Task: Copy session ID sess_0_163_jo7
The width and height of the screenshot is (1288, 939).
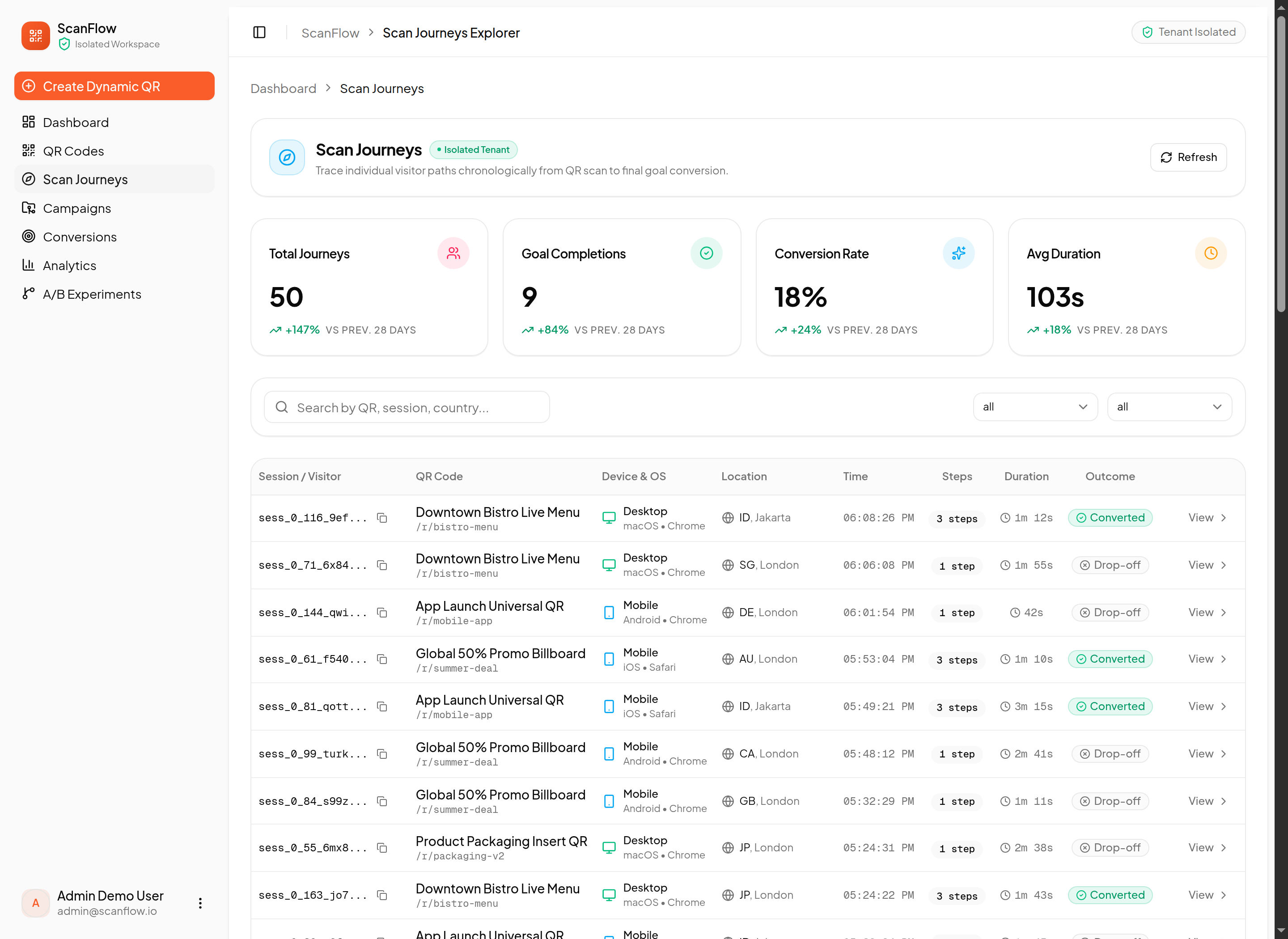Action: click(x=382, y=895)
